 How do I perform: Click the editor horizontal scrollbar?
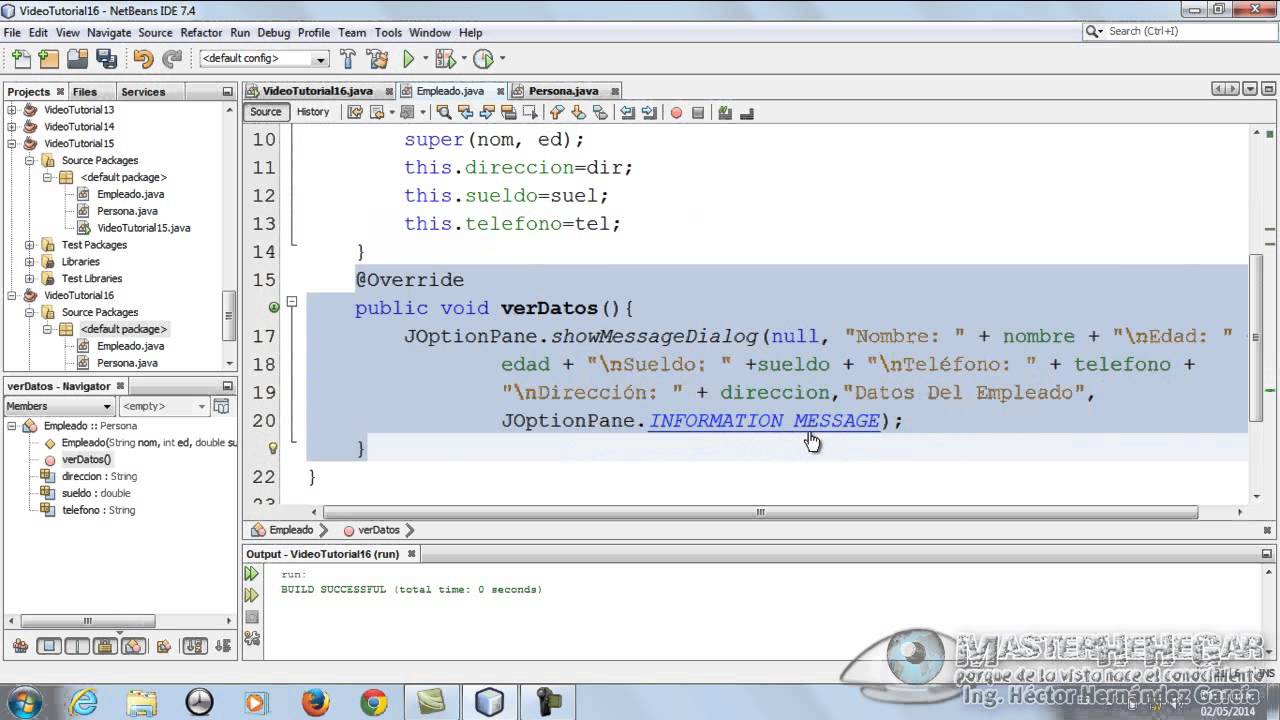pos(761,513)
